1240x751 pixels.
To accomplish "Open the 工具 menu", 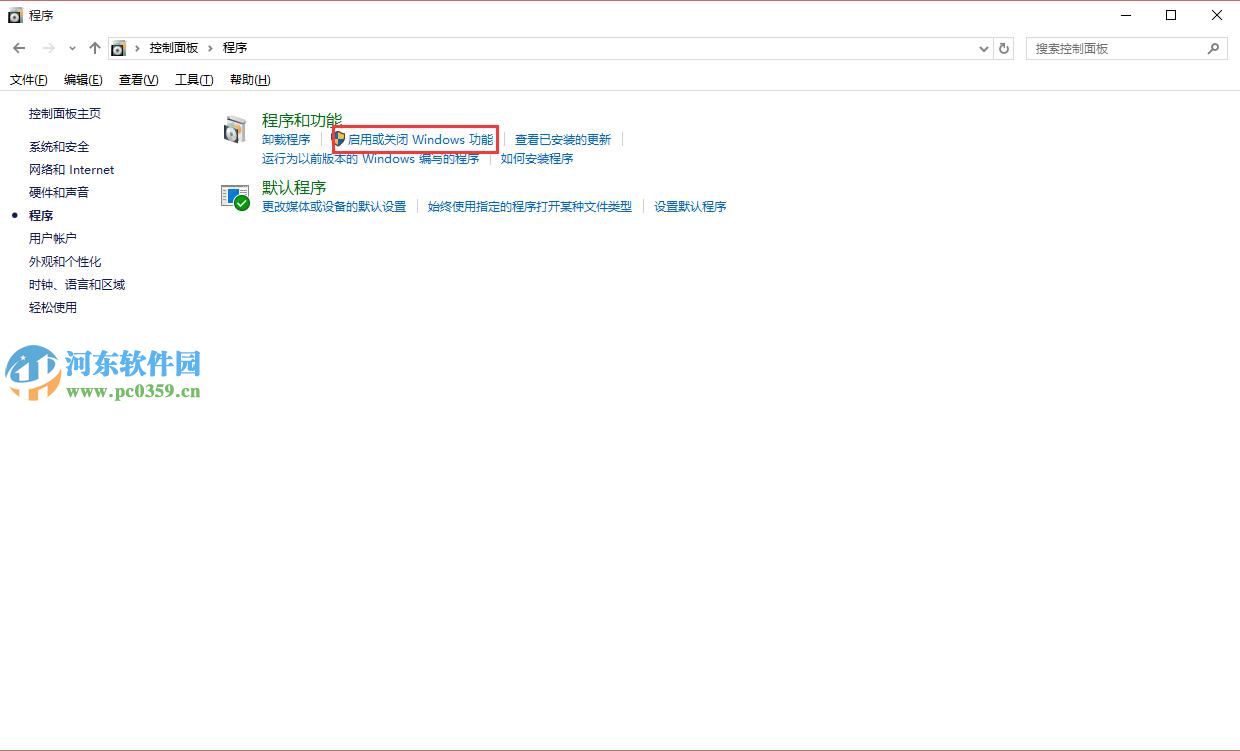I will click(193, 80).
